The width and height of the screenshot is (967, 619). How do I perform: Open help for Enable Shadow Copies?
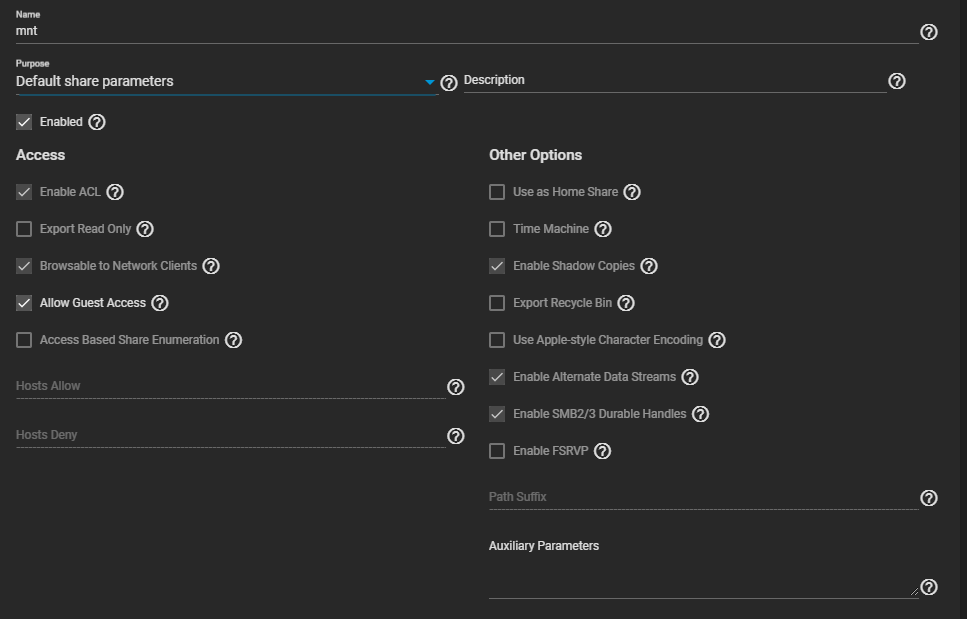pos(649,266)
